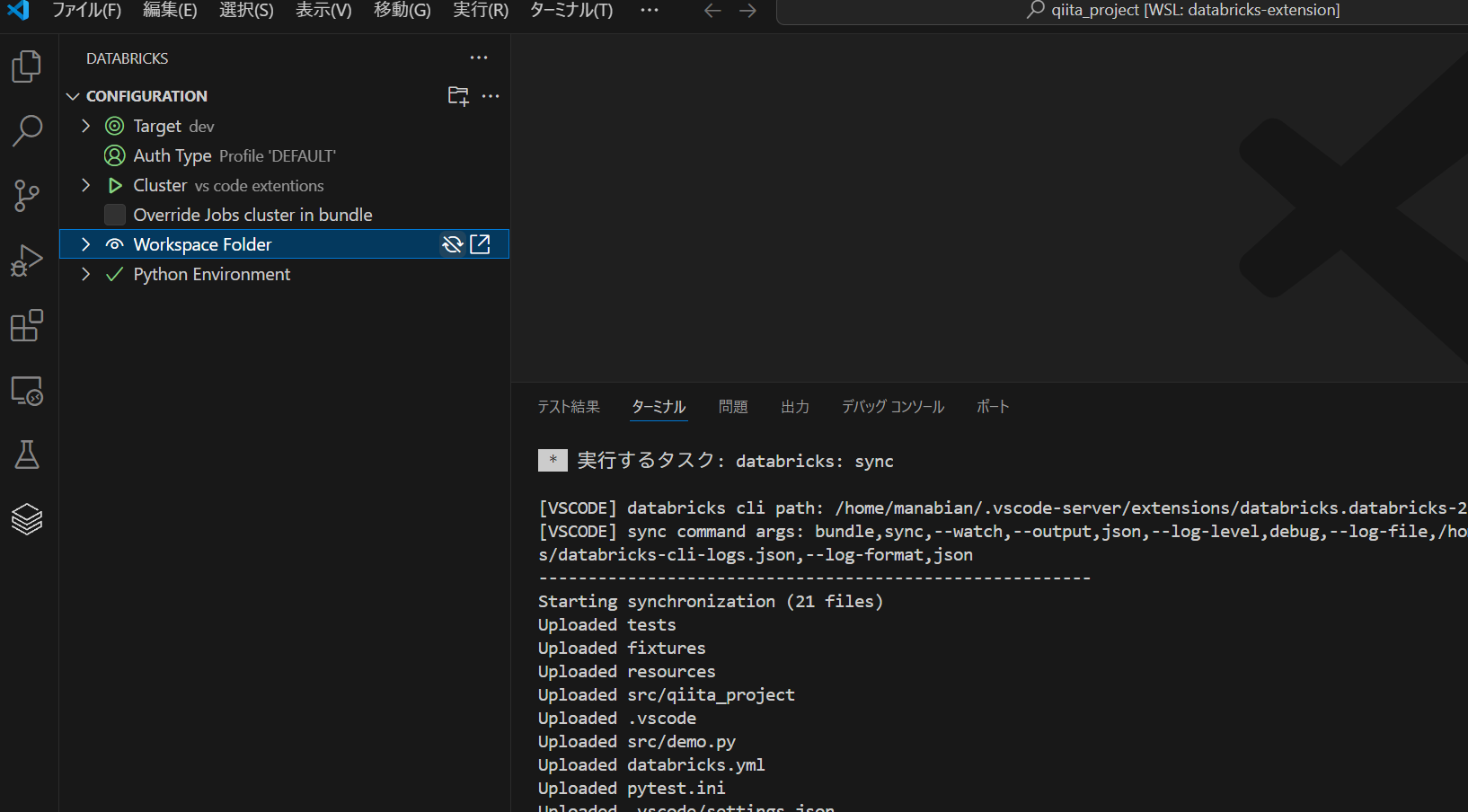Open Workspace Folder externally via link icon
This screenshot has width=1468, height=812.
click(x=481, y=244)
